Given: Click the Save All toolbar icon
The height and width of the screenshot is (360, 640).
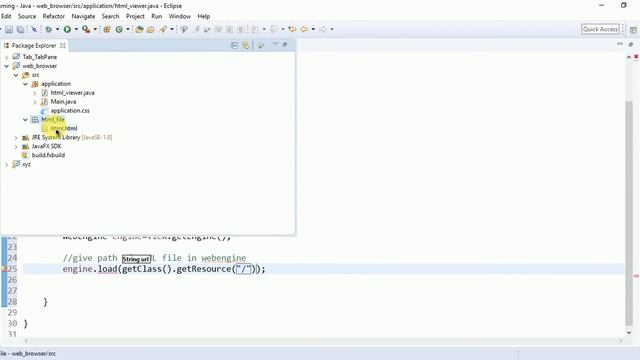Looking at the screenshot, I should coord(20,29).
